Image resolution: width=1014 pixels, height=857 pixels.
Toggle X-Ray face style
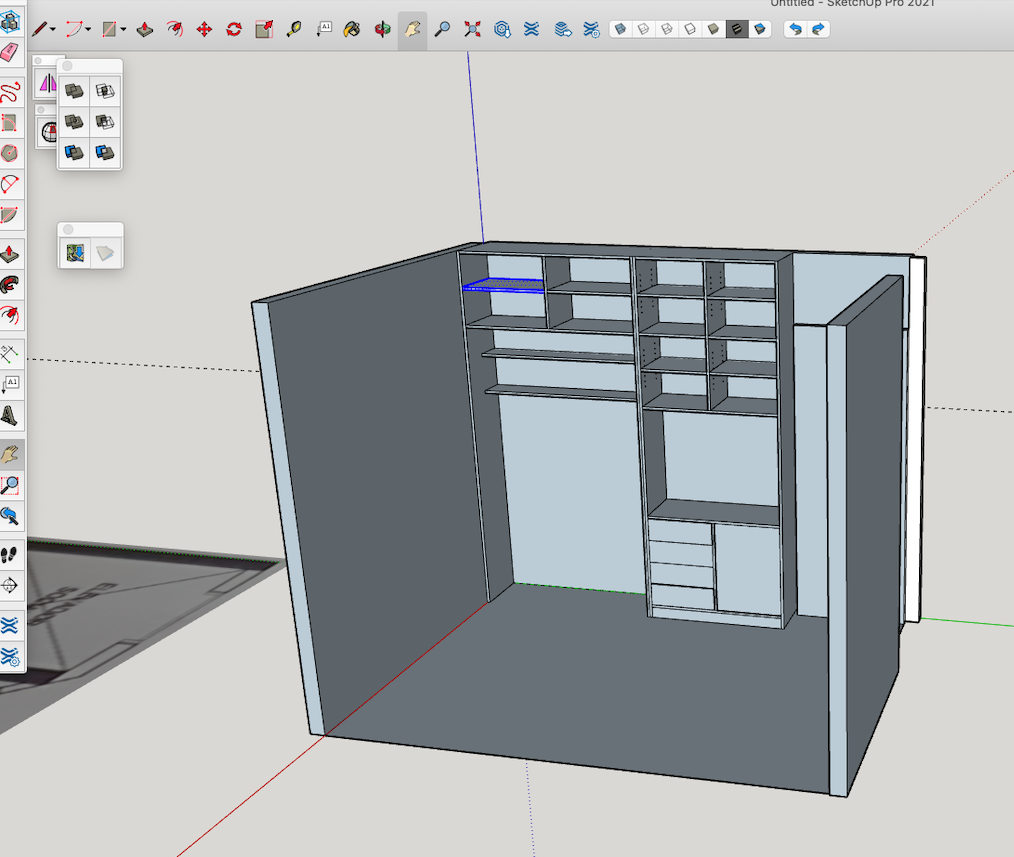tap(621, 29)
